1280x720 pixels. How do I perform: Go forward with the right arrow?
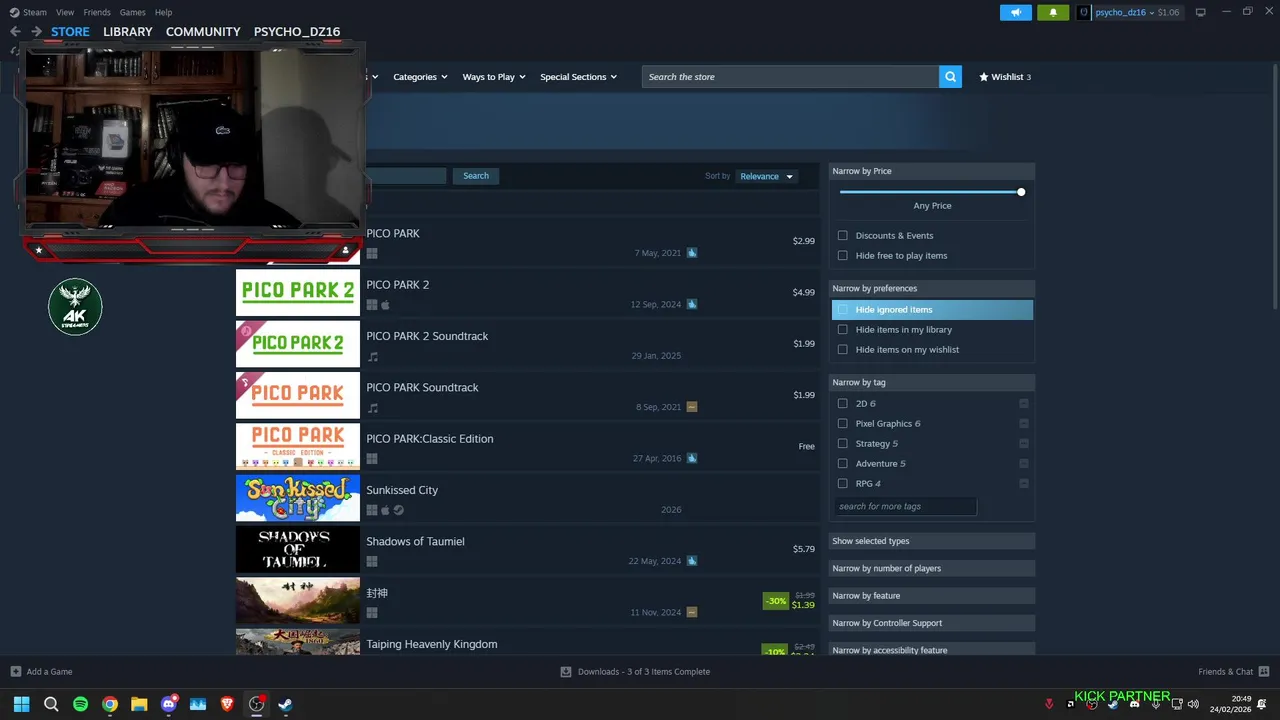(36, 32)
